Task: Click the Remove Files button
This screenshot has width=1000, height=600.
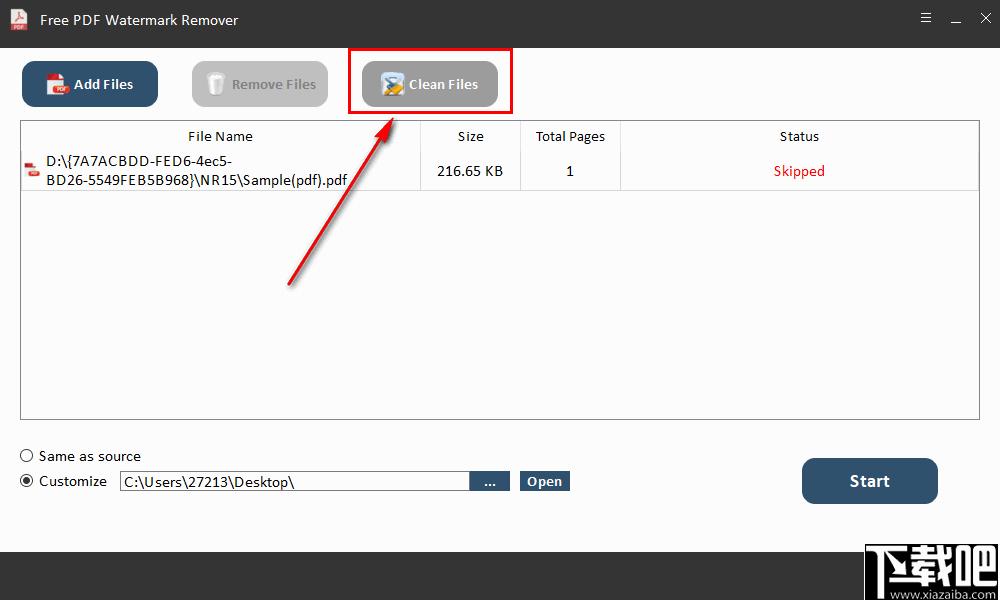Action: click(260, 84)
